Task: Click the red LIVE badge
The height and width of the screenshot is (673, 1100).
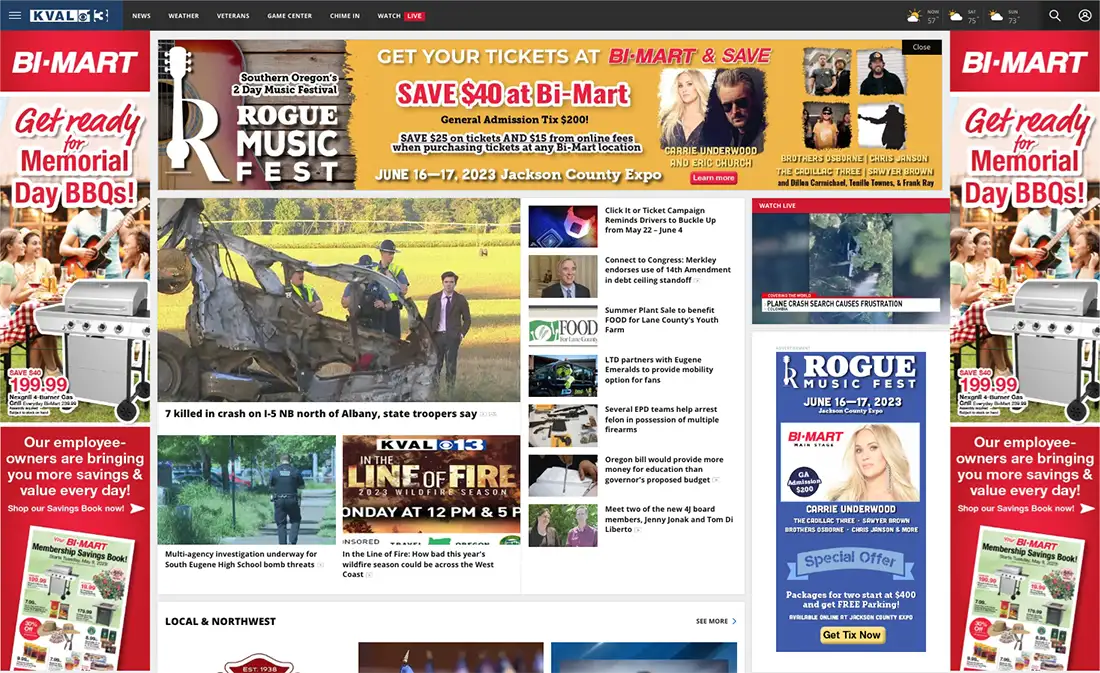Action: pyautogui.click(x=415, y=15)
